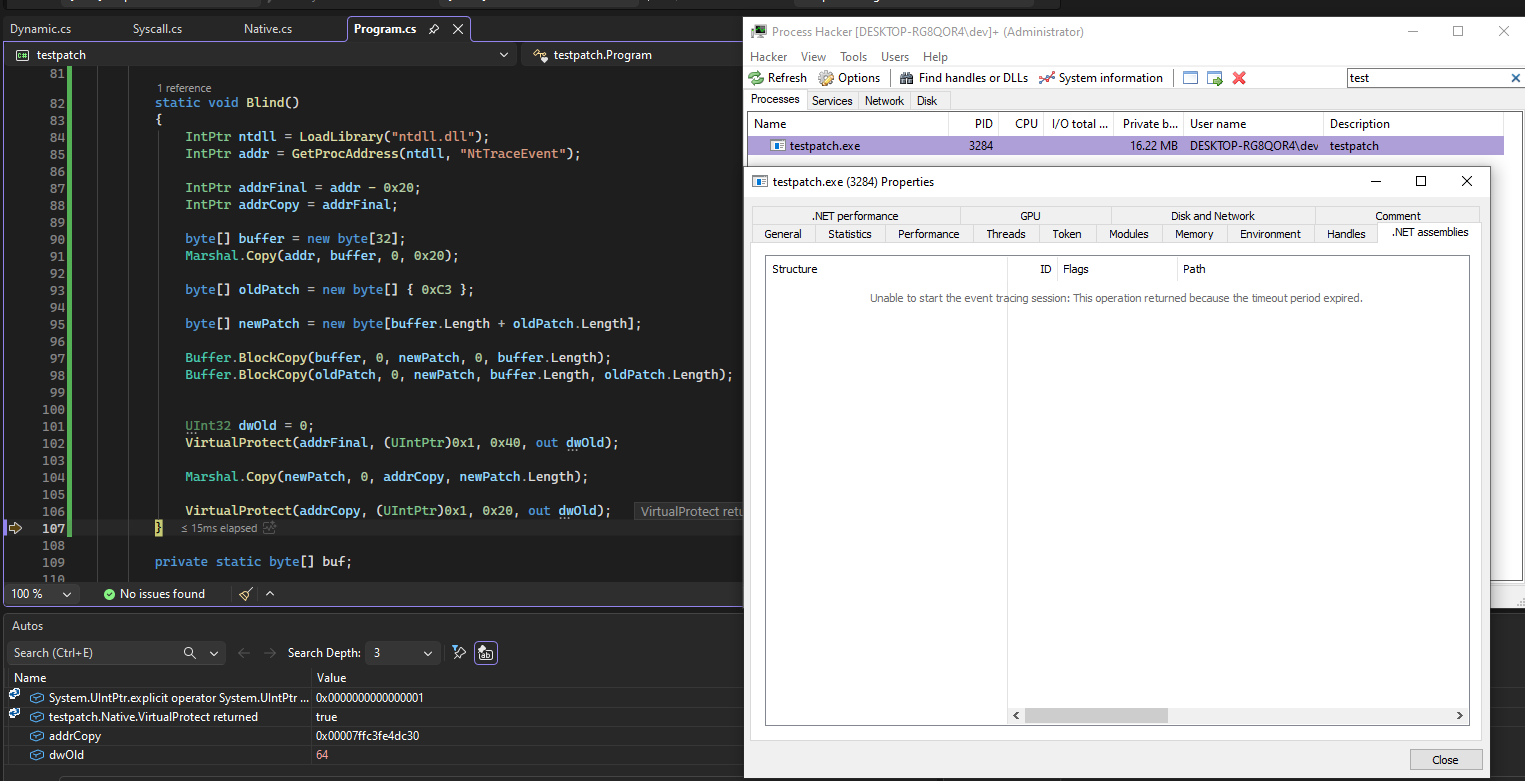Go to next Autos search result arrow

[270, 653]
